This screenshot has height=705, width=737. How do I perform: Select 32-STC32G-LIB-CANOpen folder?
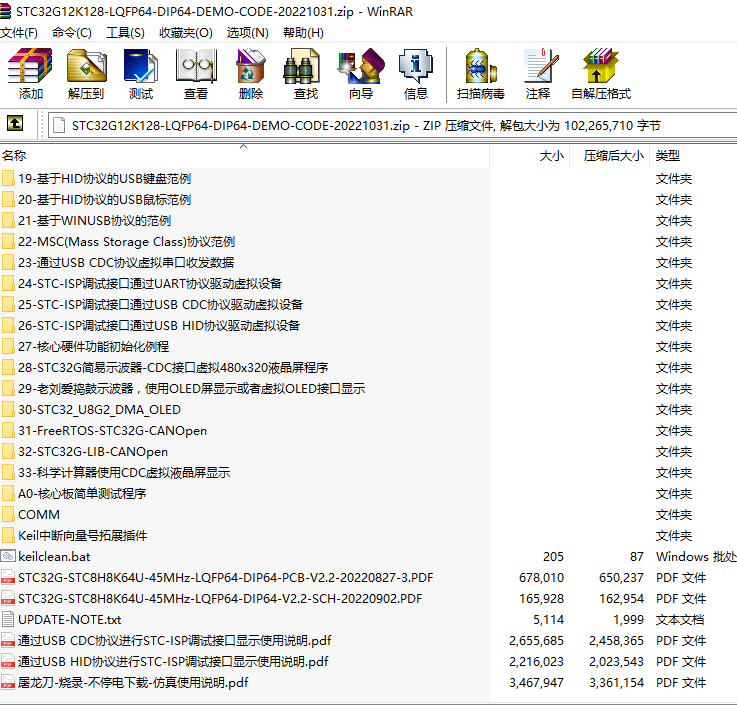[x=93, y=452]
